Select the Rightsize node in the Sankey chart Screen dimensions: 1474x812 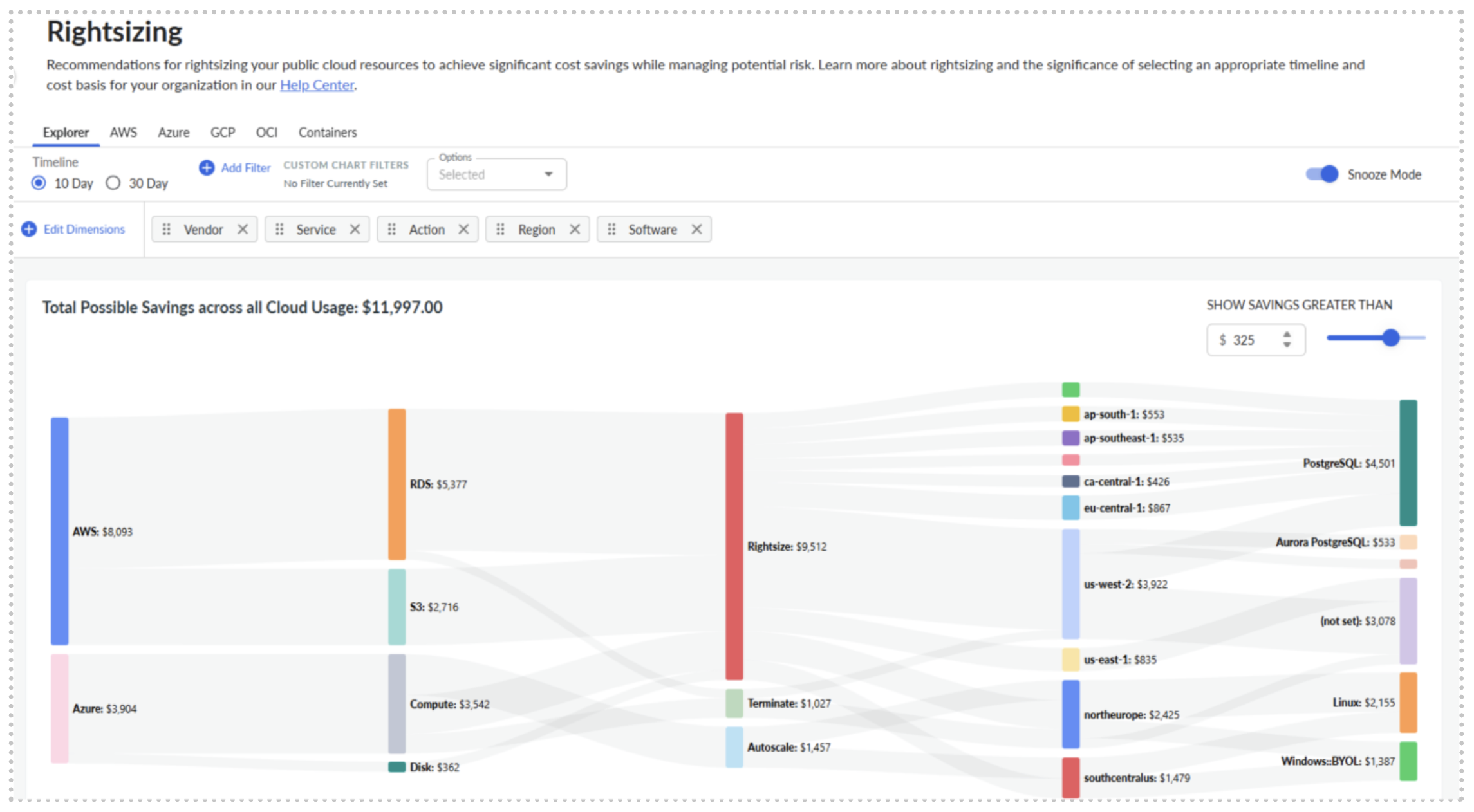pyautogui.click(x=734, y=547)
